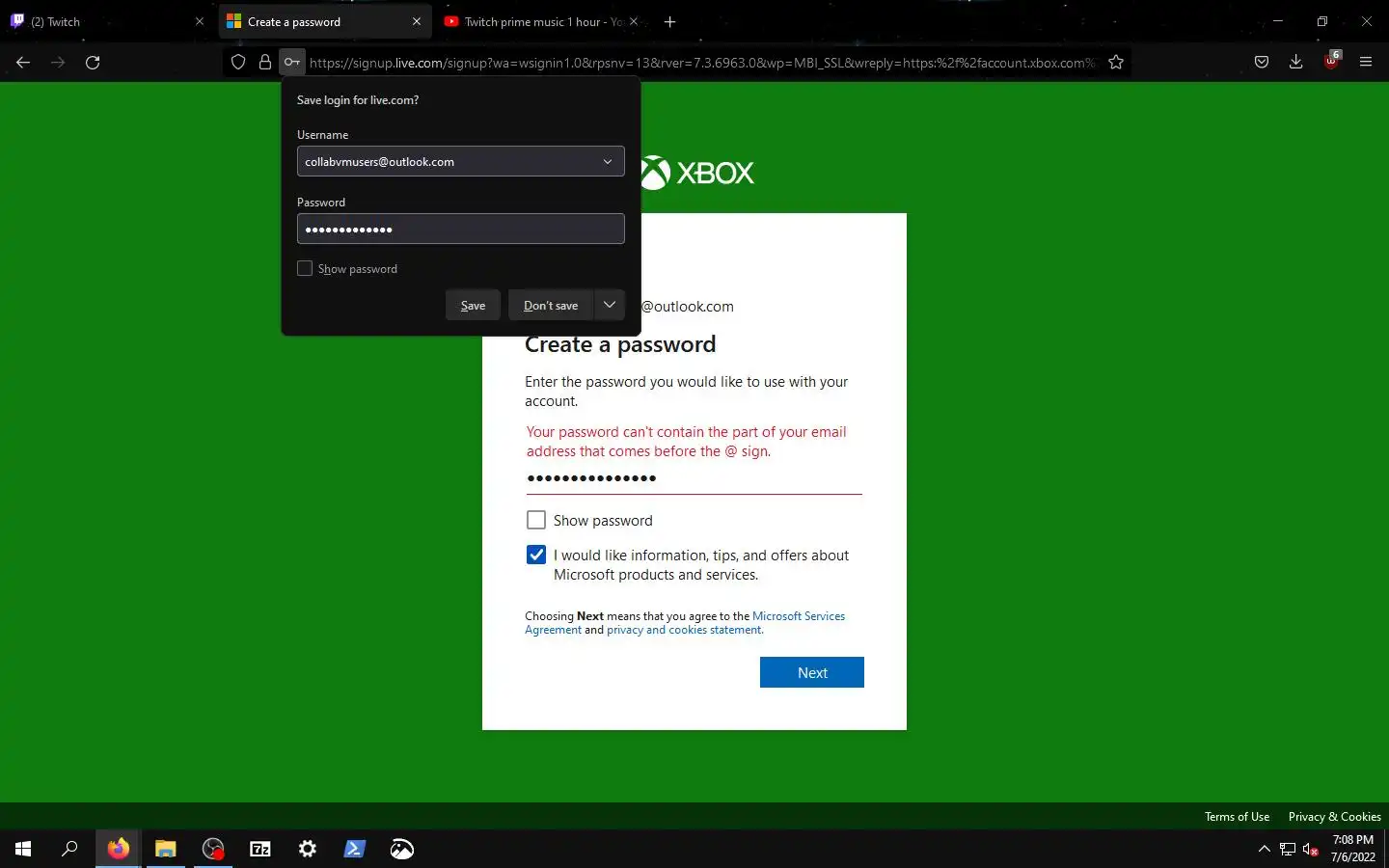Click the site security padlock icon

(x=265, y=63)
